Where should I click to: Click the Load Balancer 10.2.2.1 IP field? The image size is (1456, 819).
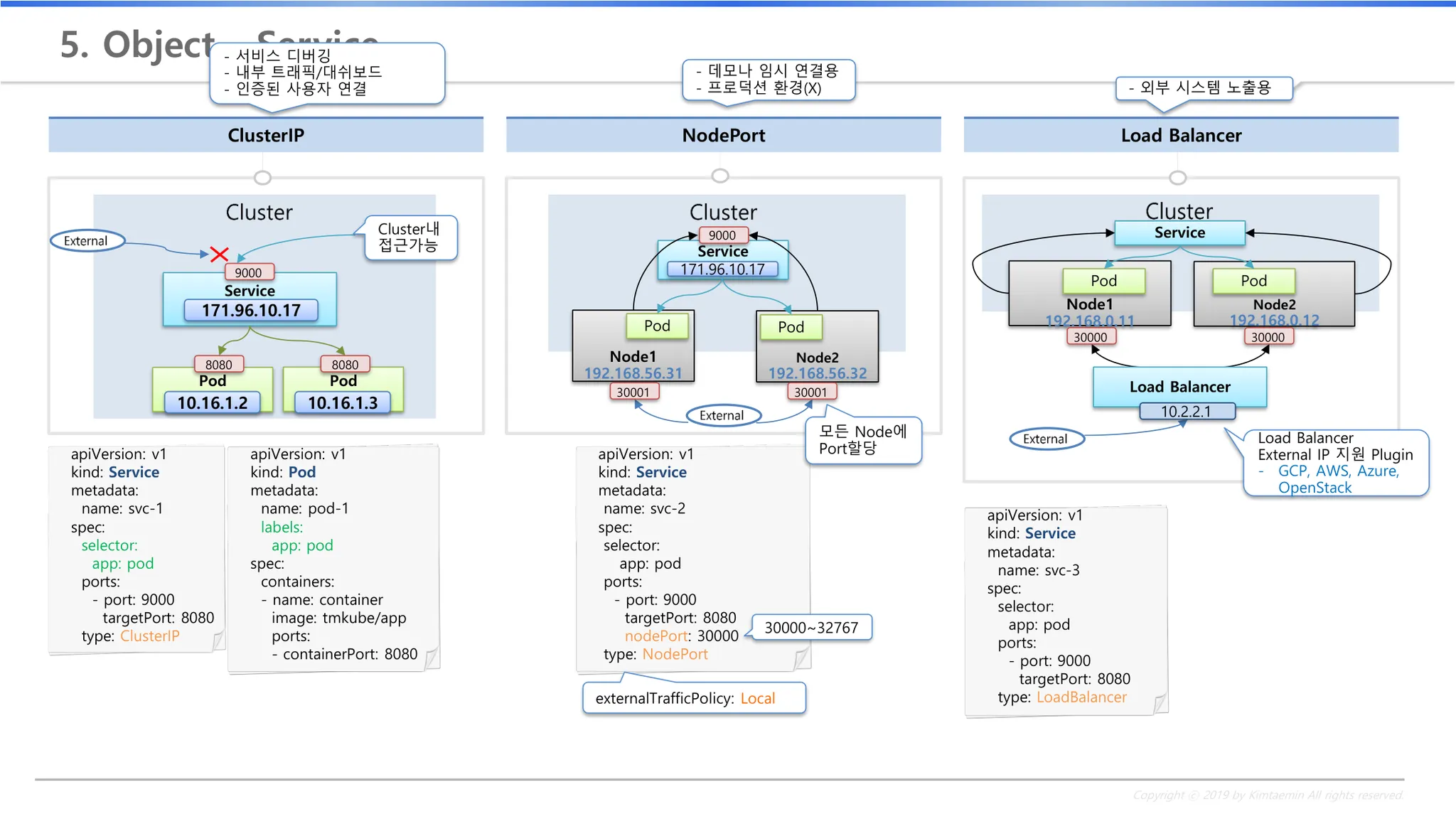coord(1186,412)
